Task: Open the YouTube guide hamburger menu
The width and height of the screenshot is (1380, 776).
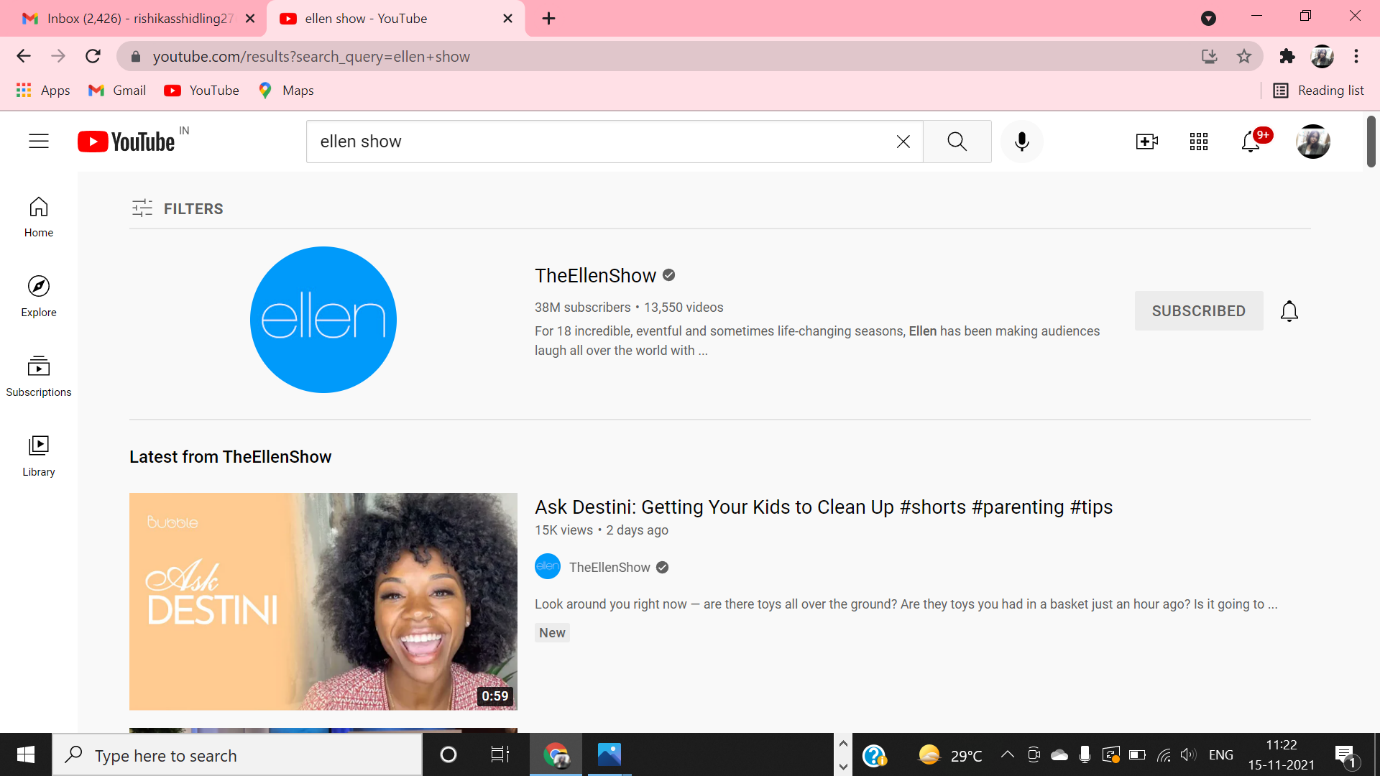Action: coord(39,141)
